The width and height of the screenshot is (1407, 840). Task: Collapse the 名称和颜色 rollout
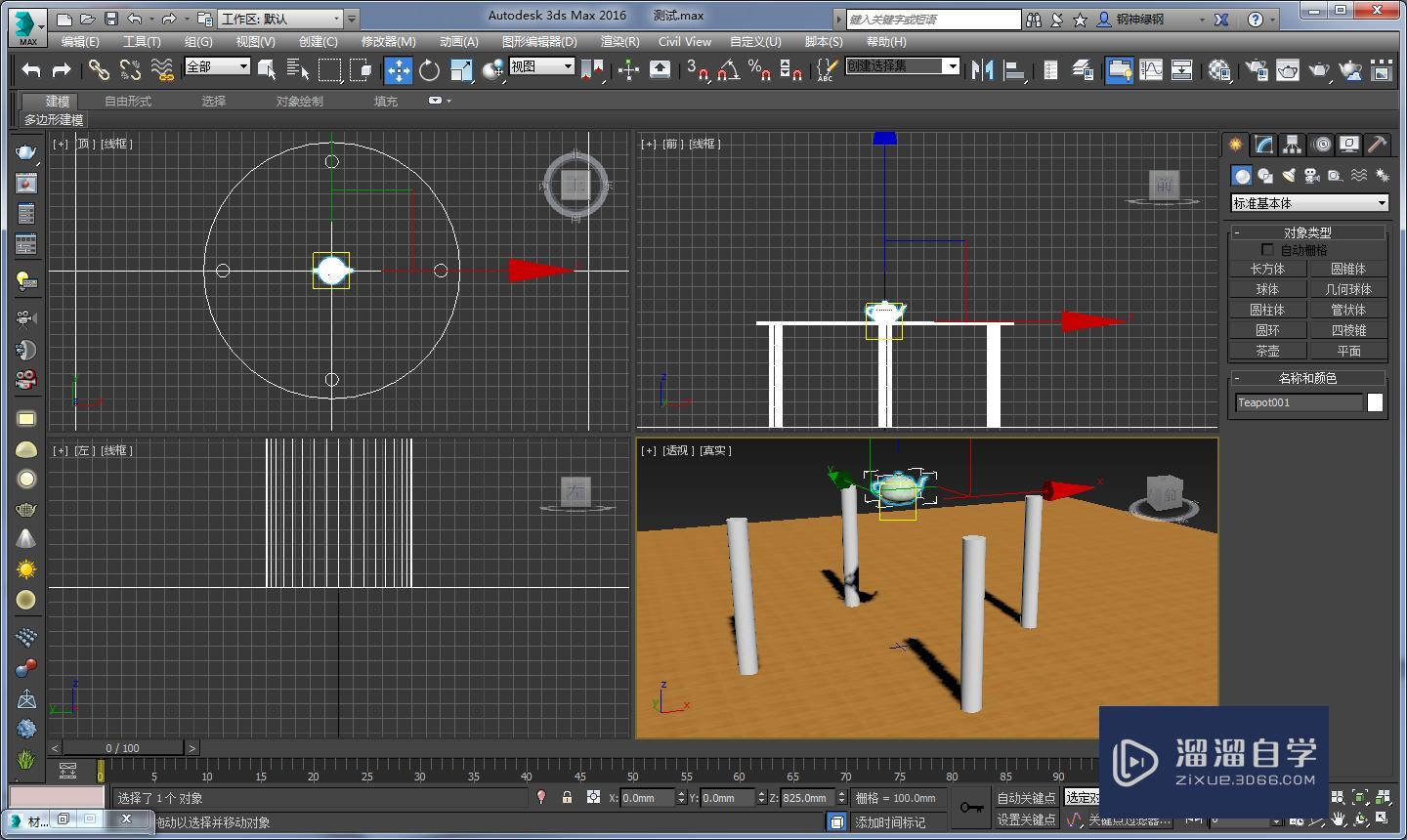point(1307,378)
